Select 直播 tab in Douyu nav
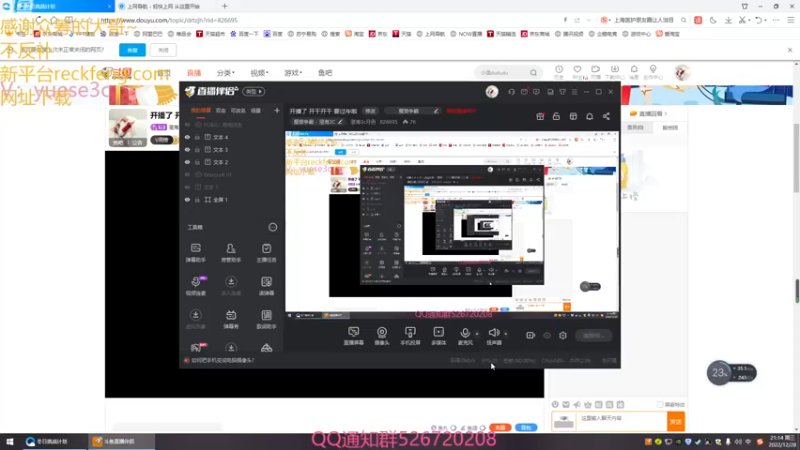 (x=194, y=73)
